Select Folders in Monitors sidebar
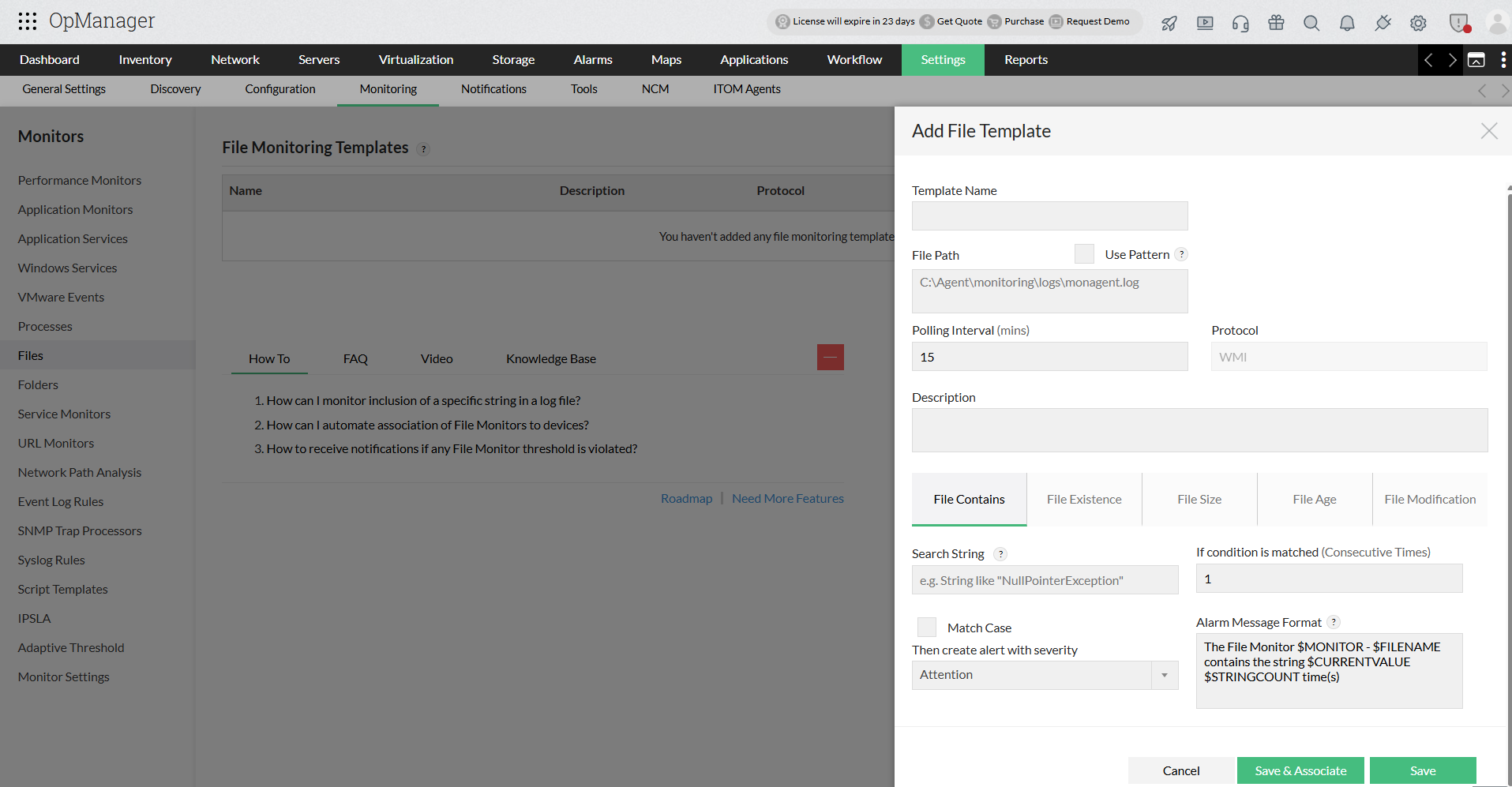The height and width of the screenshot is (787, 1512). 38,385
